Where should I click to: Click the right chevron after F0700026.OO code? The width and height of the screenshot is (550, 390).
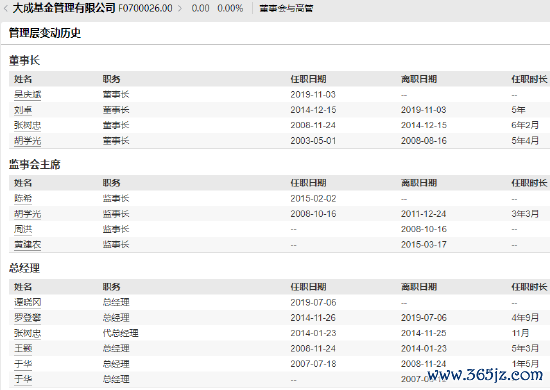pos(180,8)
